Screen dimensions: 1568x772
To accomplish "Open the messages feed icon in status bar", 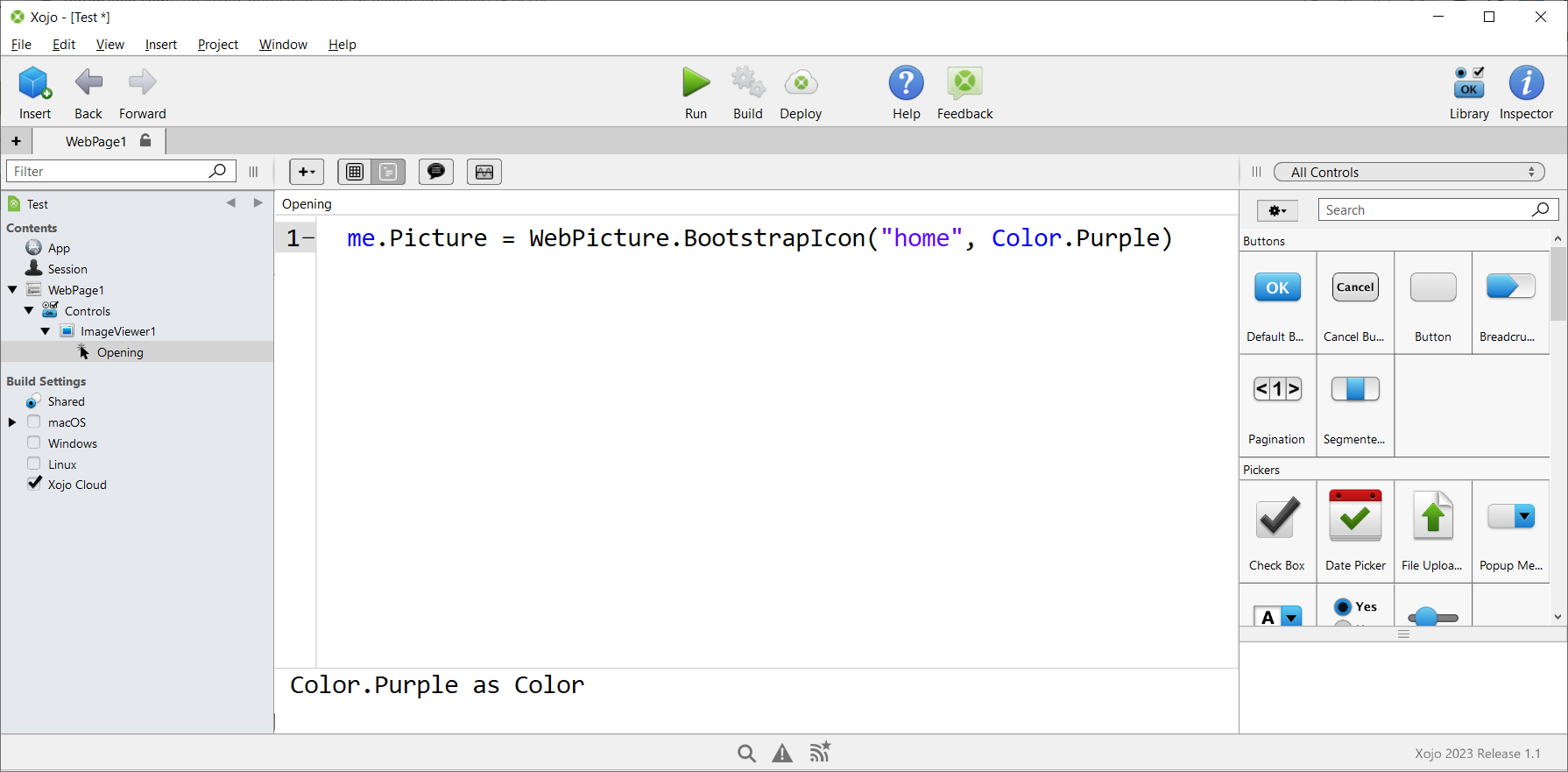I will pyautogui.click(x=820, y=752).
